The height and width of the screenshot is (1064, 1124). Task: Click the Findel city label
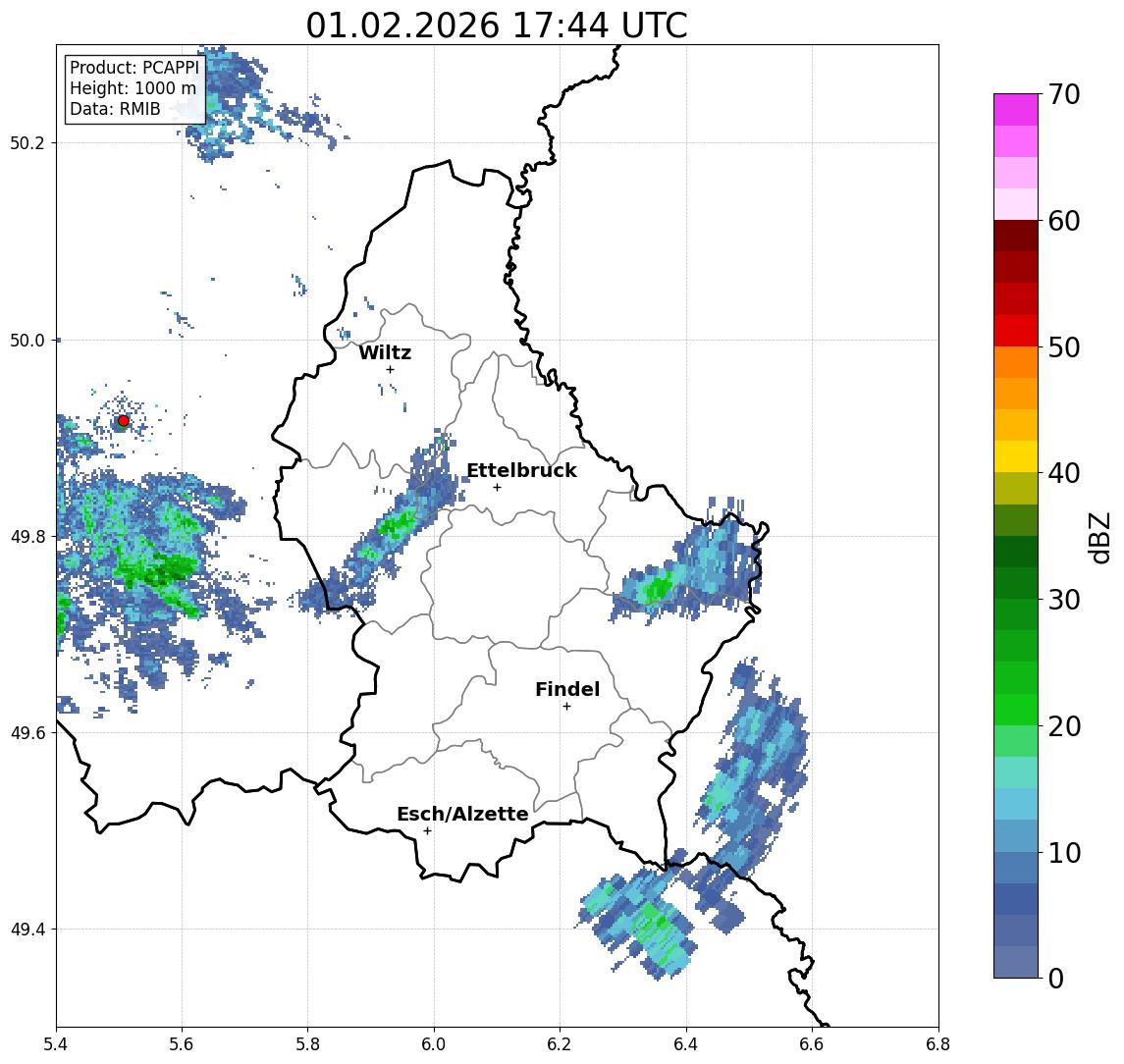coord(567,690)
